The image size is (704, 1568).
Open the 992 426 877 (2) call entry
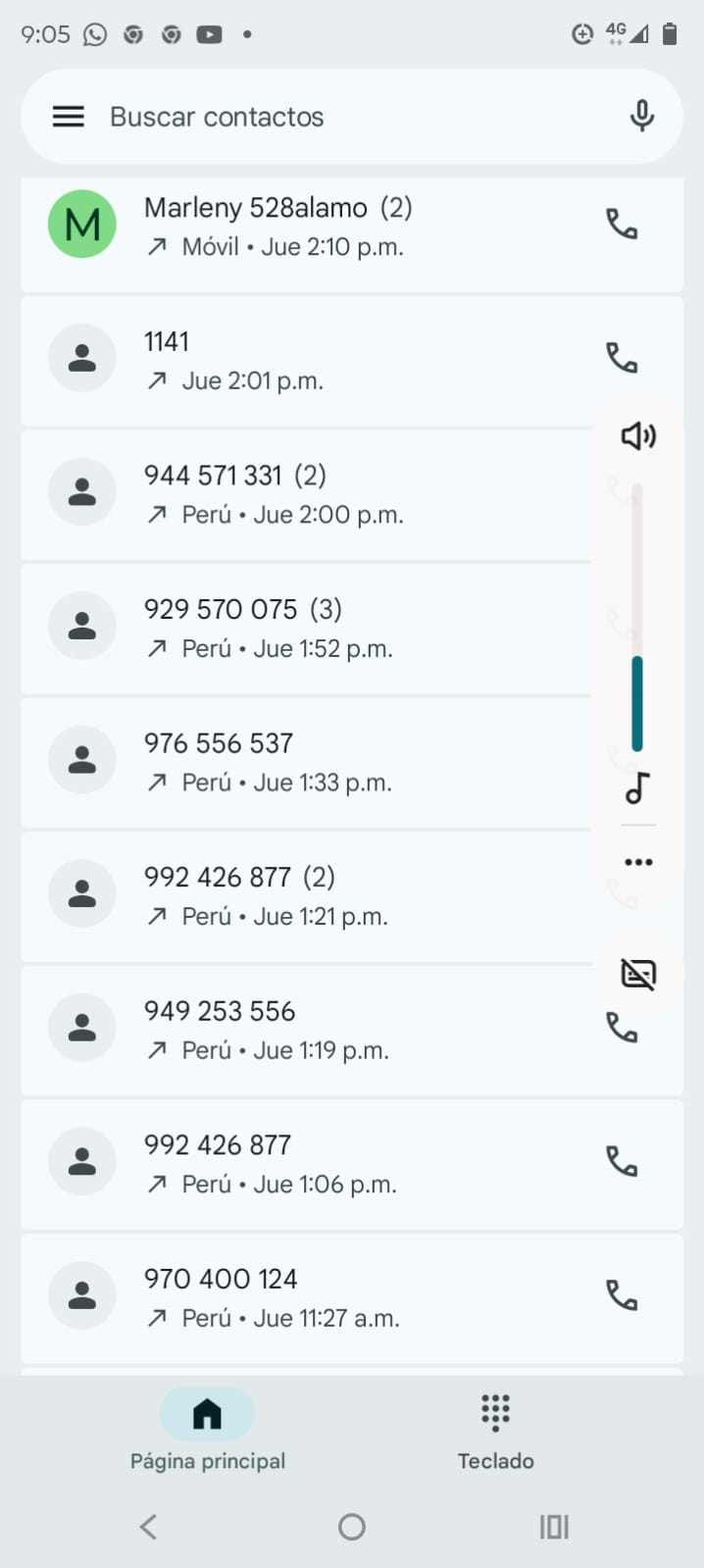click(294, 895)
